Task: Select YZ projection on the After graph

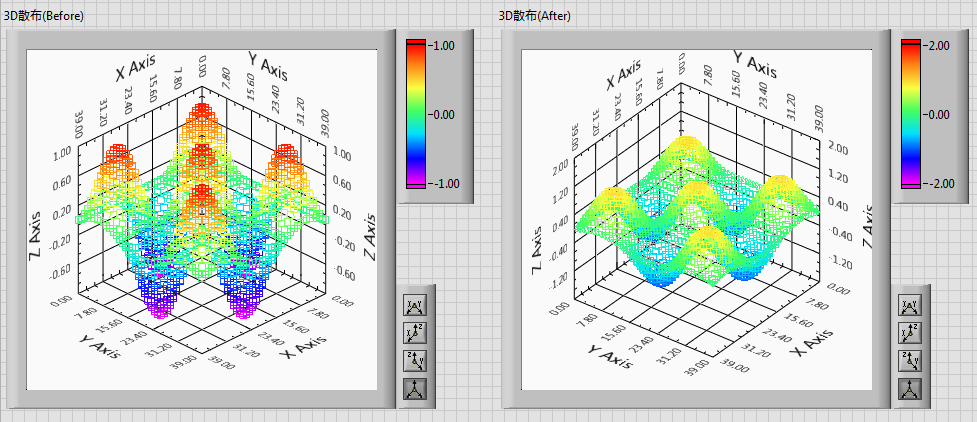Action: [x=909, y=361]
